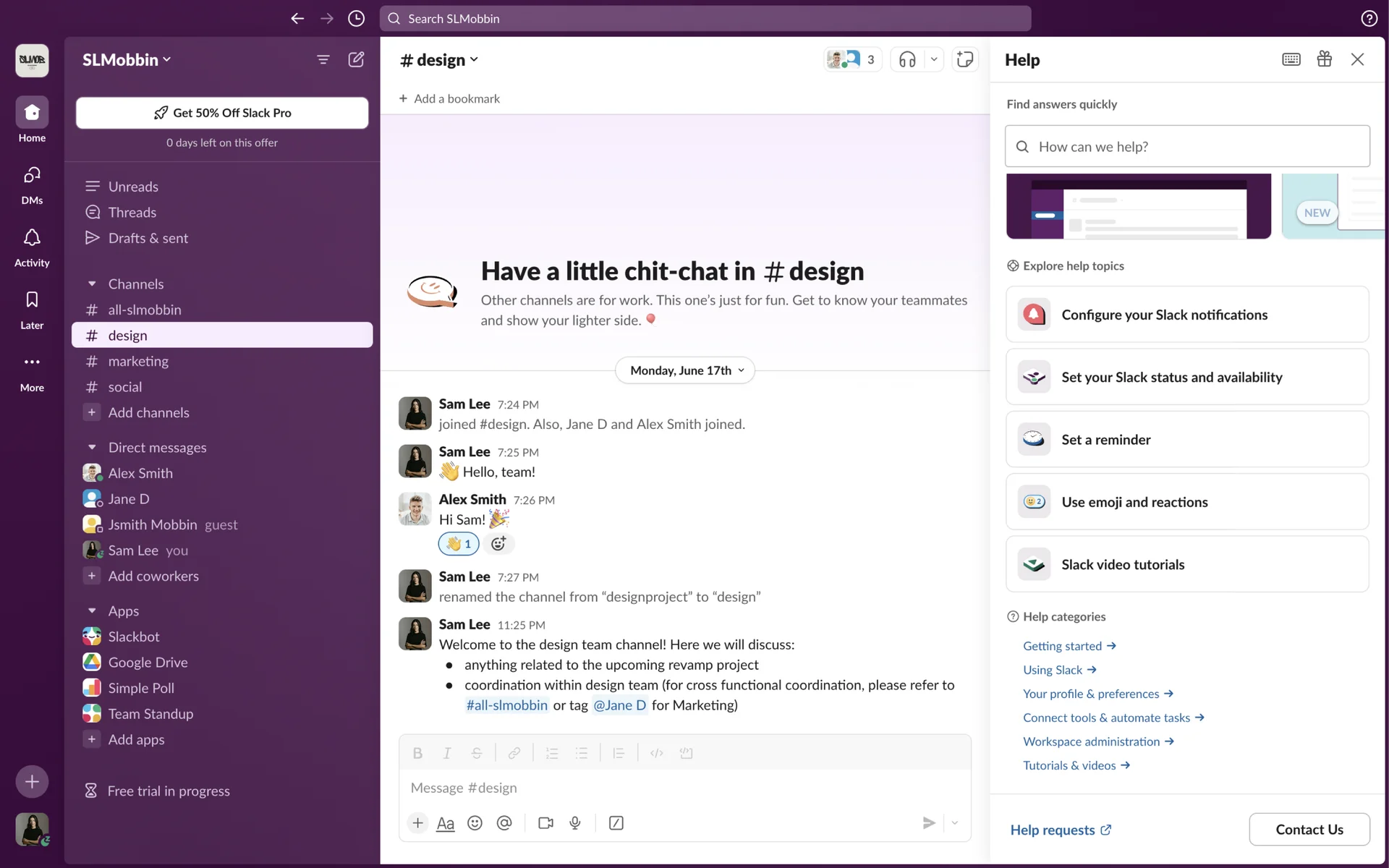
Task: Open the SLMobbin workspace dropdown menu
Action: (127, 60)
